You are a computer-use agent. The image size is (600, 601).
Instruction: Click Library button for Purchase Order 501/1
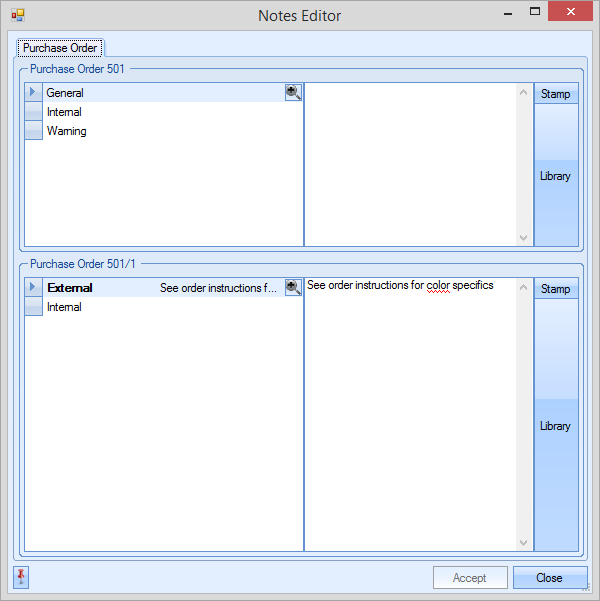click(556, 425)
